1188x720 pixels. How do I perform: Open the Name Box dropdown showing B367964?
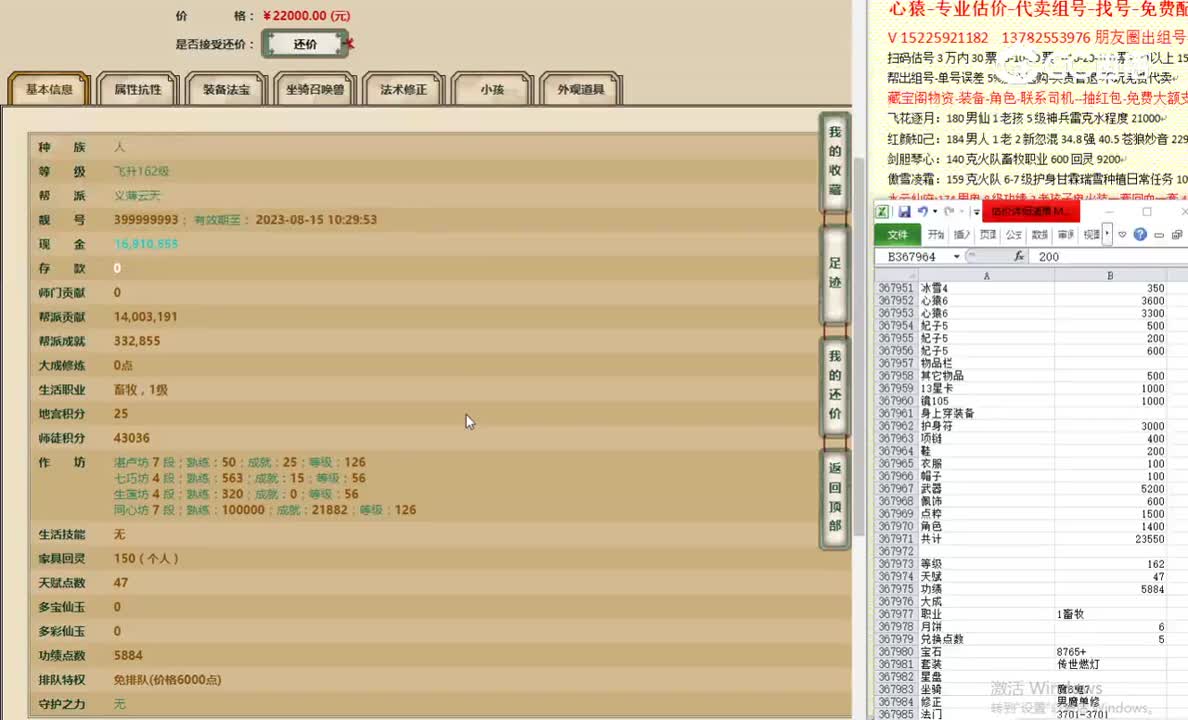pos(955,256)
